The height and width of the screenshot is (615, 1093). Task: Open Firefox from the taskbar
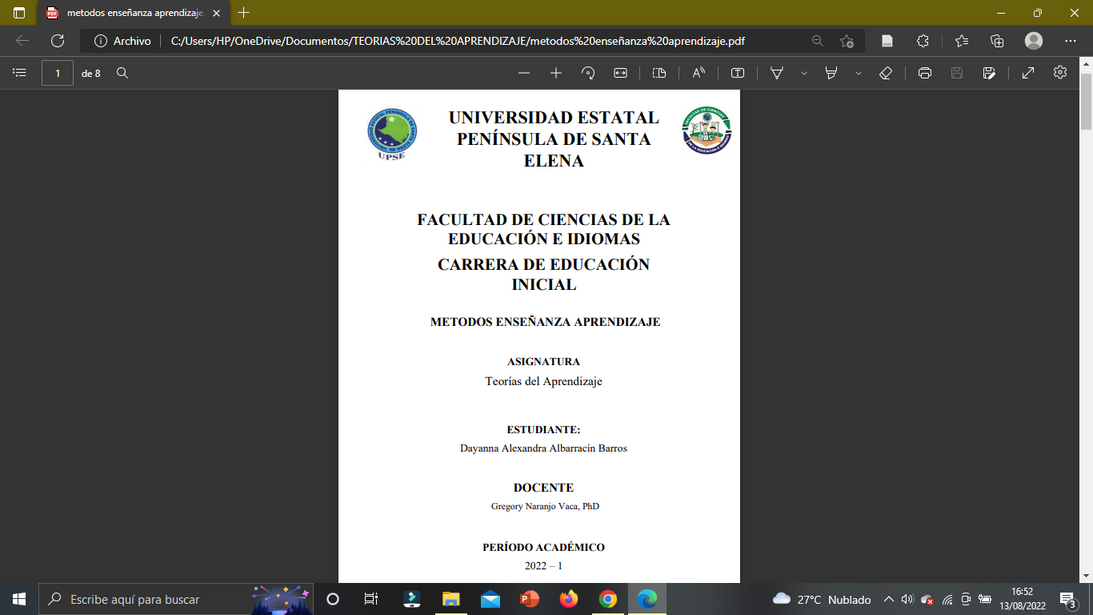pyautogui.click(x=569, y=599)
